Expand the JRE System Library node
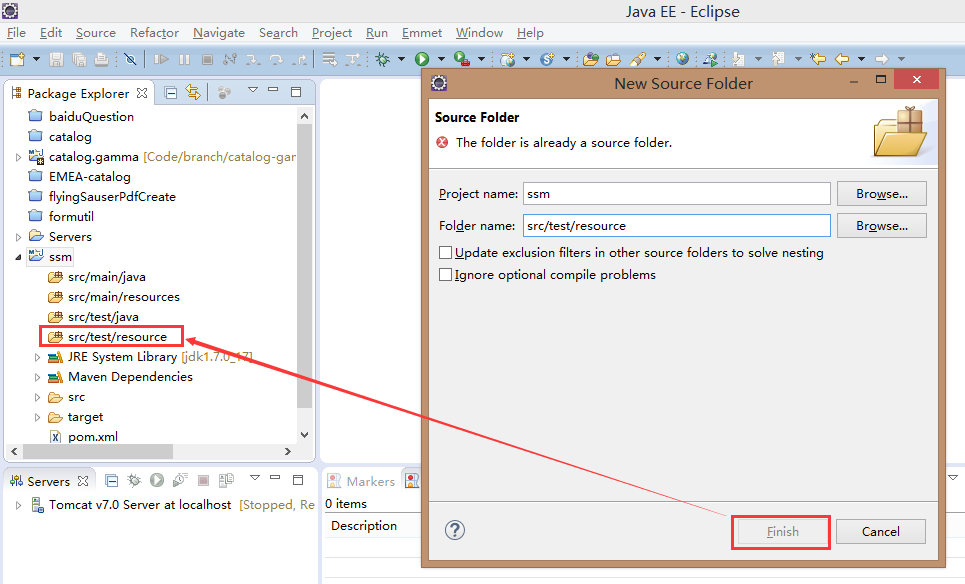Viewport: 965px width, 584px height. pos(38,358)
